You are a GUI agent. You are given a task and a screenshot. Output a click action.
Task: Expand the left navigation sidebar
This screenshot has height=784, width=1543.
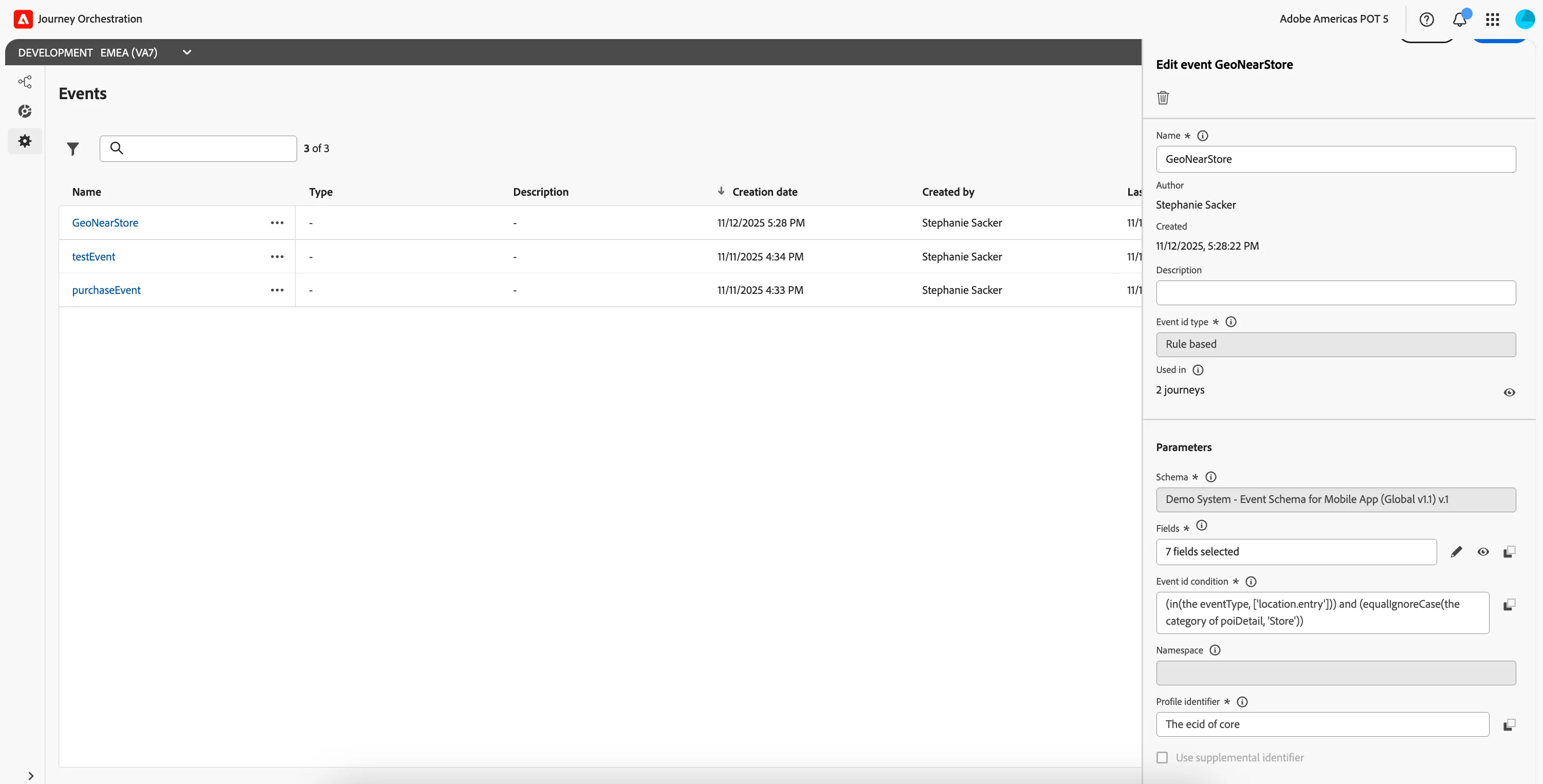coord(30,776)
